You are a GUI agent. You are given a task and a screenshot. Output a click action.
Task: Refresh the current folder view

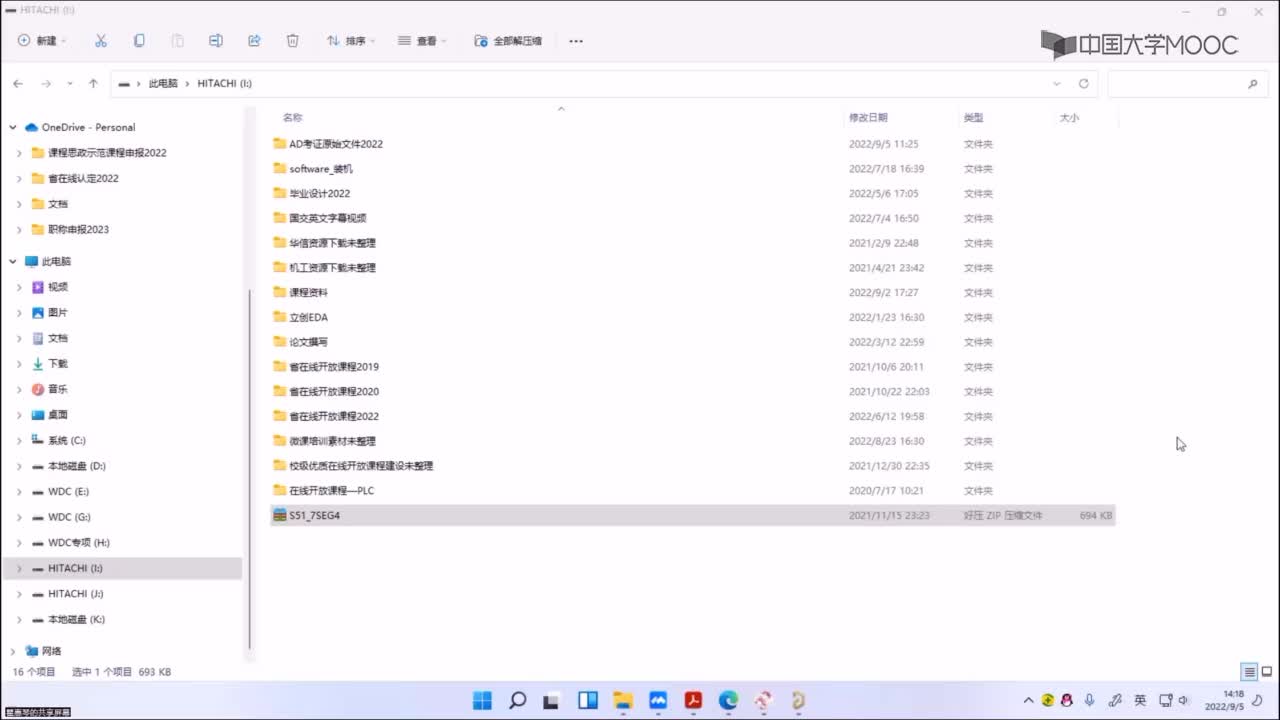(1083, 84)
